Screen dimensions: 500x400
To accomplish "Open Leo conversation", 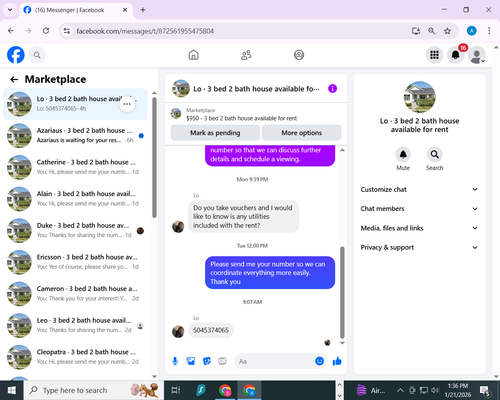I will 75,326.
